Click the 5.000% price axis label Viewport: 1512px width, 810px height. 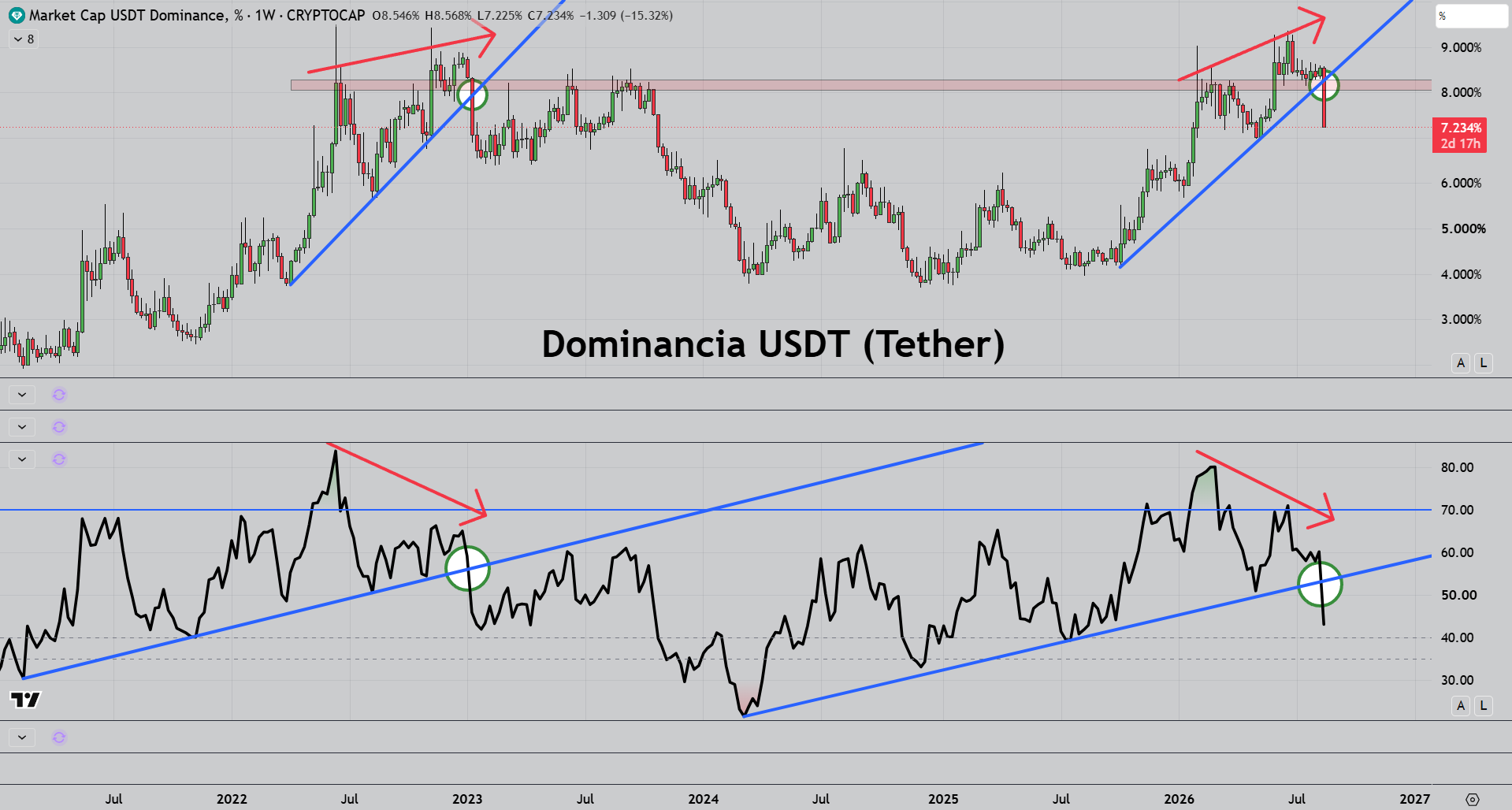pos(1463,229)
